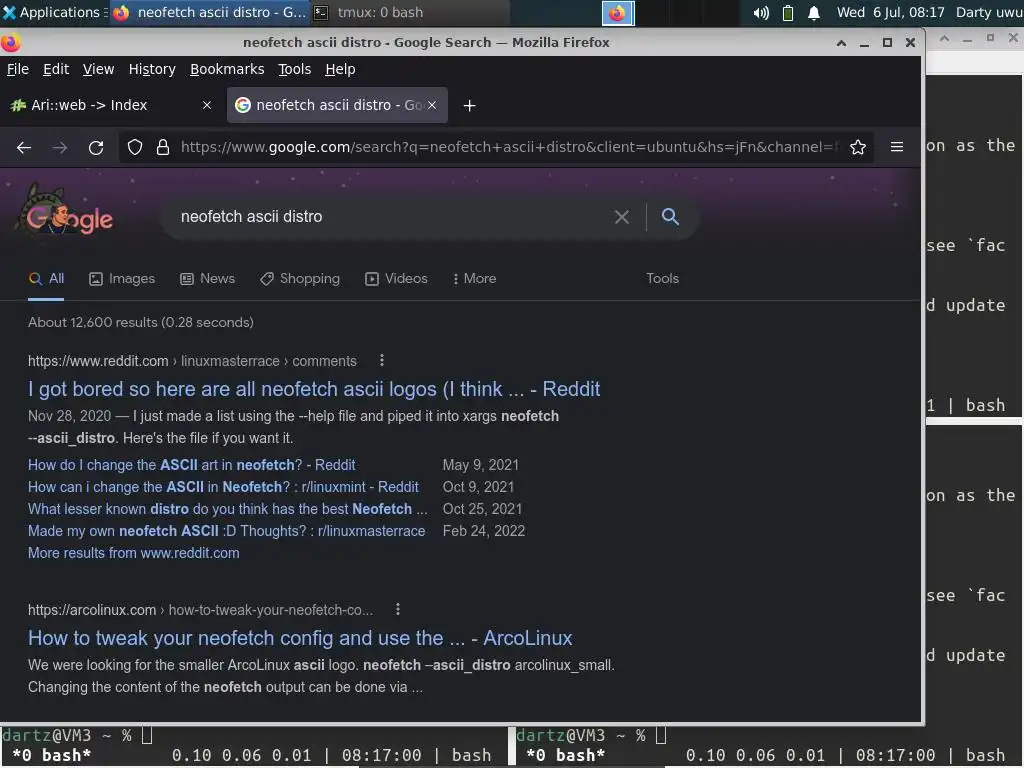Image resolution: width=1024 pixels, height=768 pixels.
Task: Open the Help menu
Action: (x=340, y=69)
